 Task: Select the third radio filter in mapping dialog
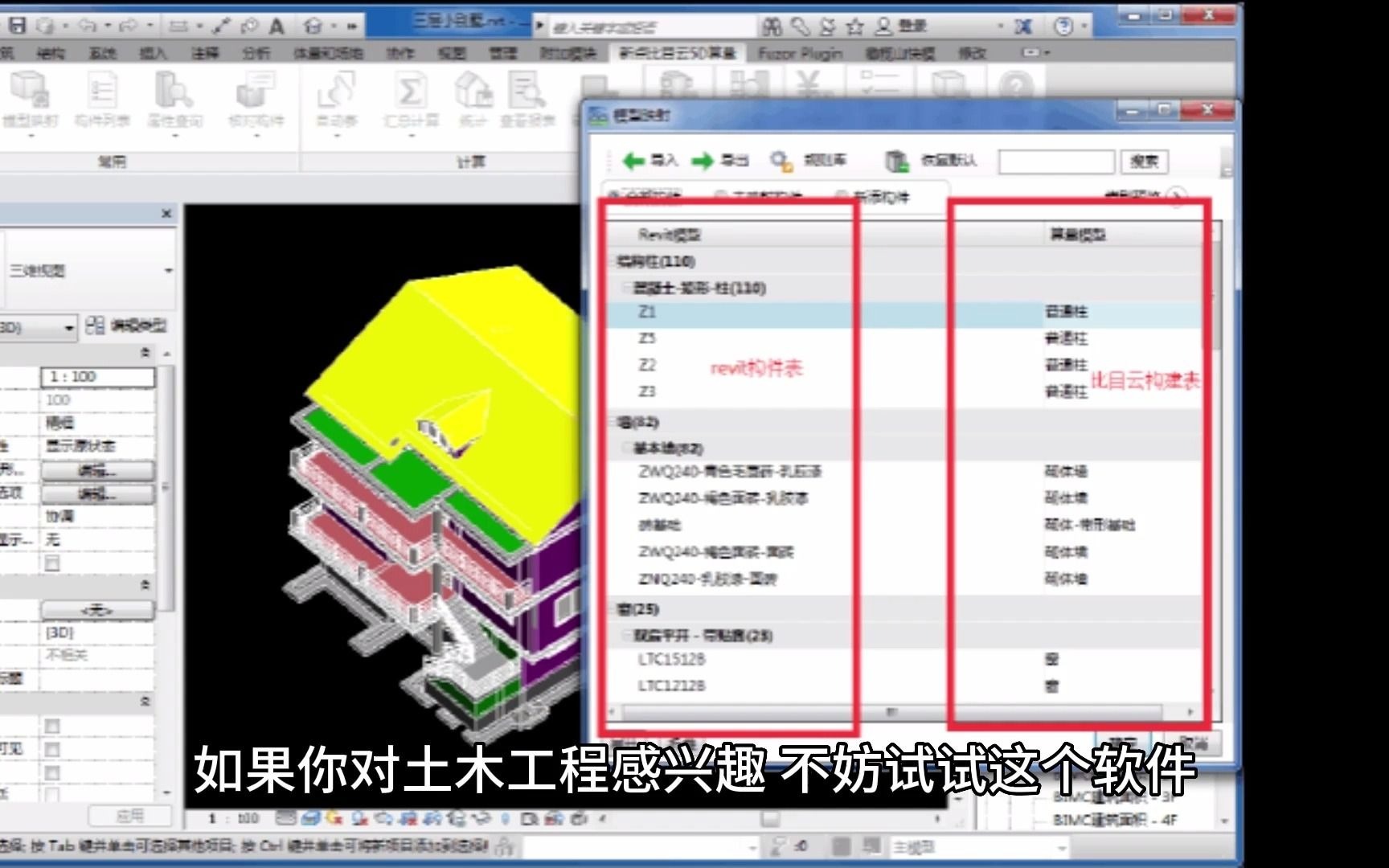(841, 195)
